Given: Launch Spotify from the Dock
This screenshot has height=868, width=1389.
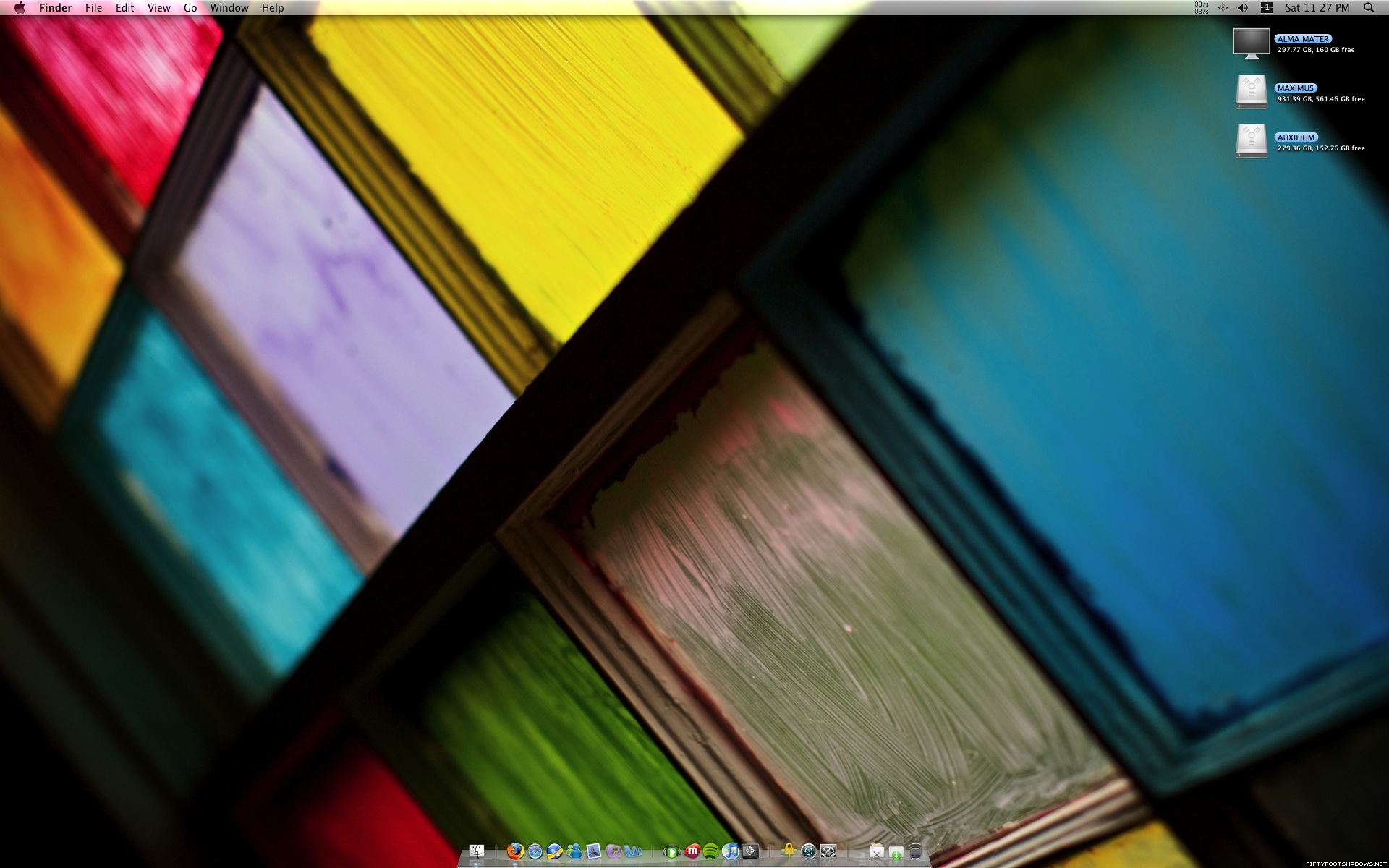Looking at the screenshot, I should pos(711,851).
